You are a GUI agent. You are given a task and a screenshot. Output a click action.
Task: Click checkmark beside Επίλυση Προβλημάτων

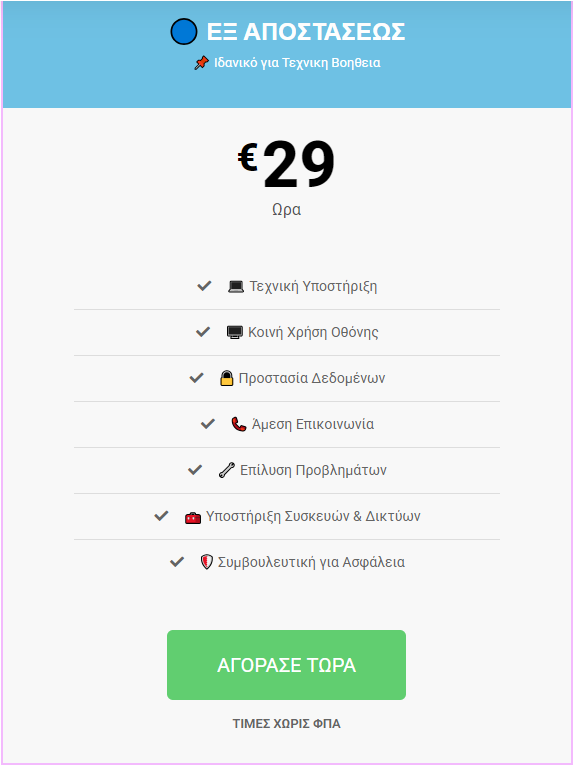pyautogui.click(x=195, y=470)
